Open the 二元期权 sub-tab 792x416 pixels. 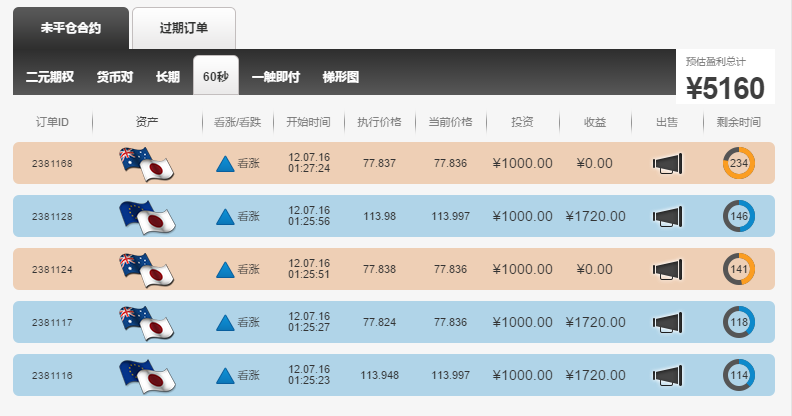coord(50,77)
